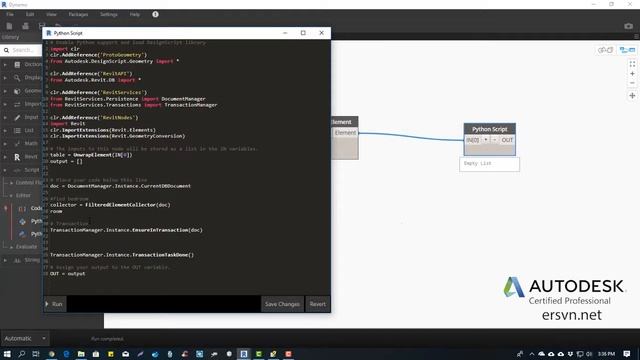Click the library Search field
The width and height of the screenshot is (640, 360).
[22, 50]
